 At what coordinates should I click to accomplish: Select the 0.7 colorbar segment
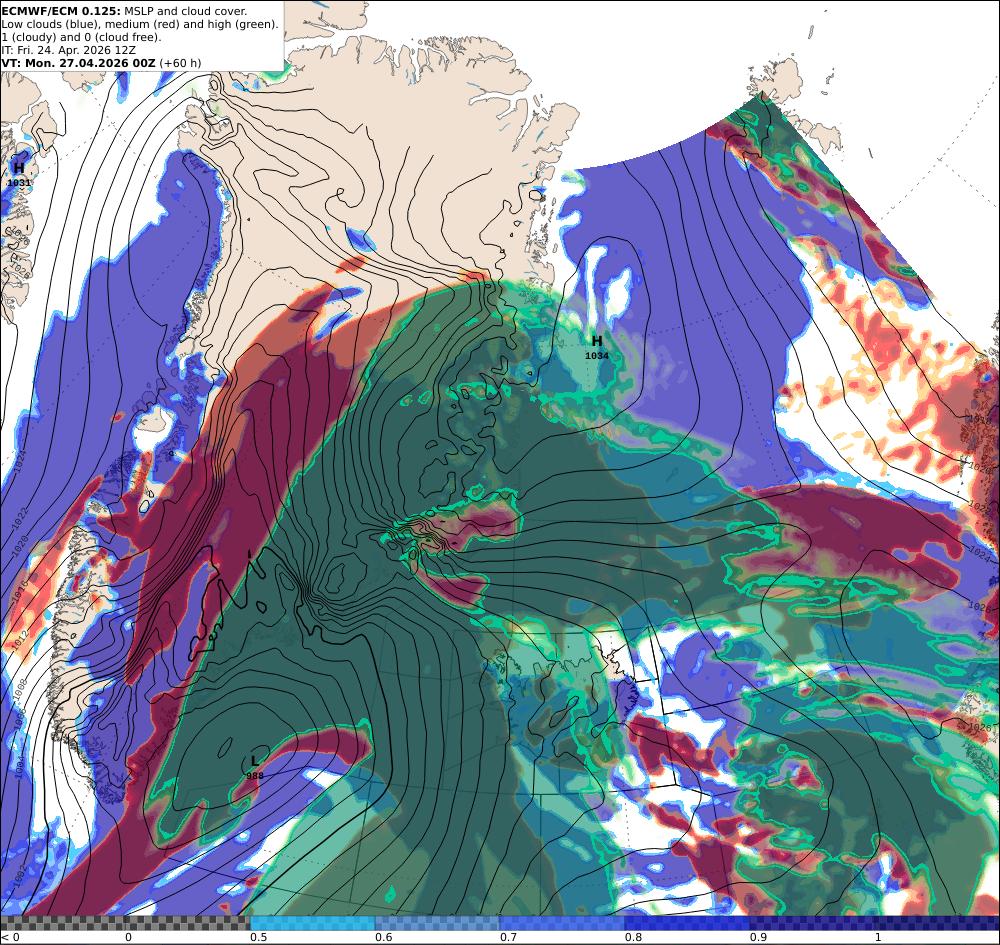[x=562, y=923]
